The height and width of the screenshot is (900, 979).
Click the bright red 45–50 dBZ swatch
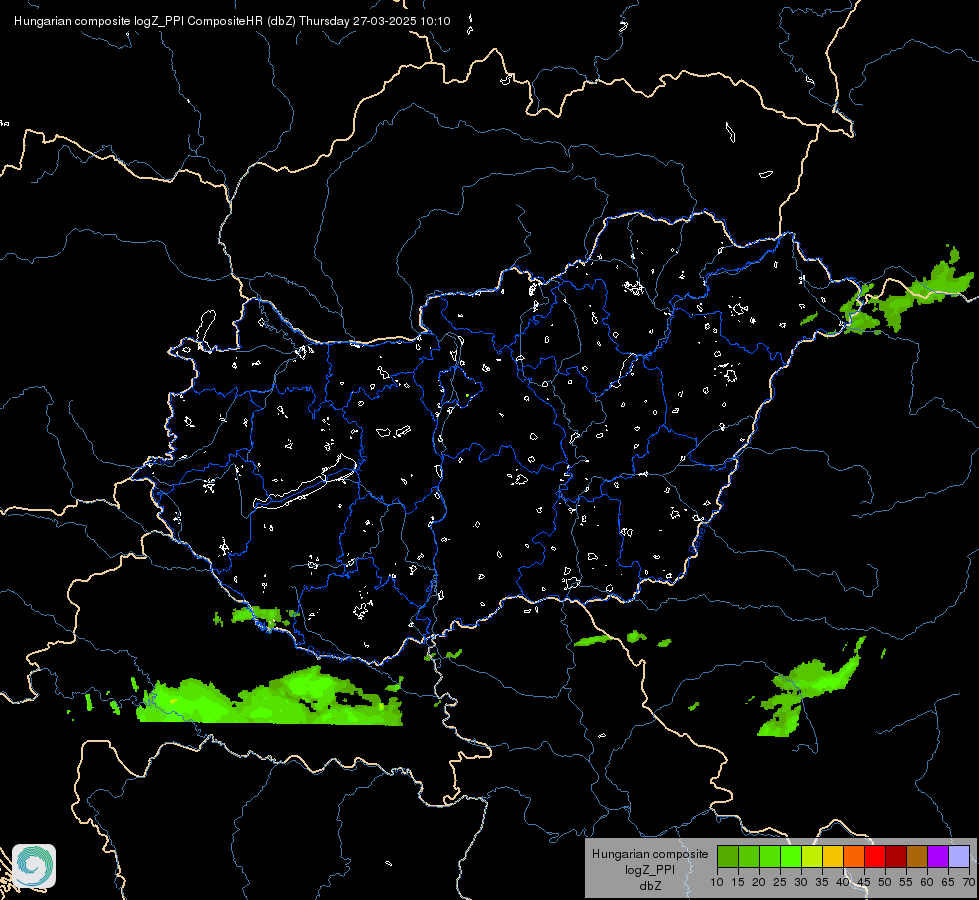(x=875, y=856)
